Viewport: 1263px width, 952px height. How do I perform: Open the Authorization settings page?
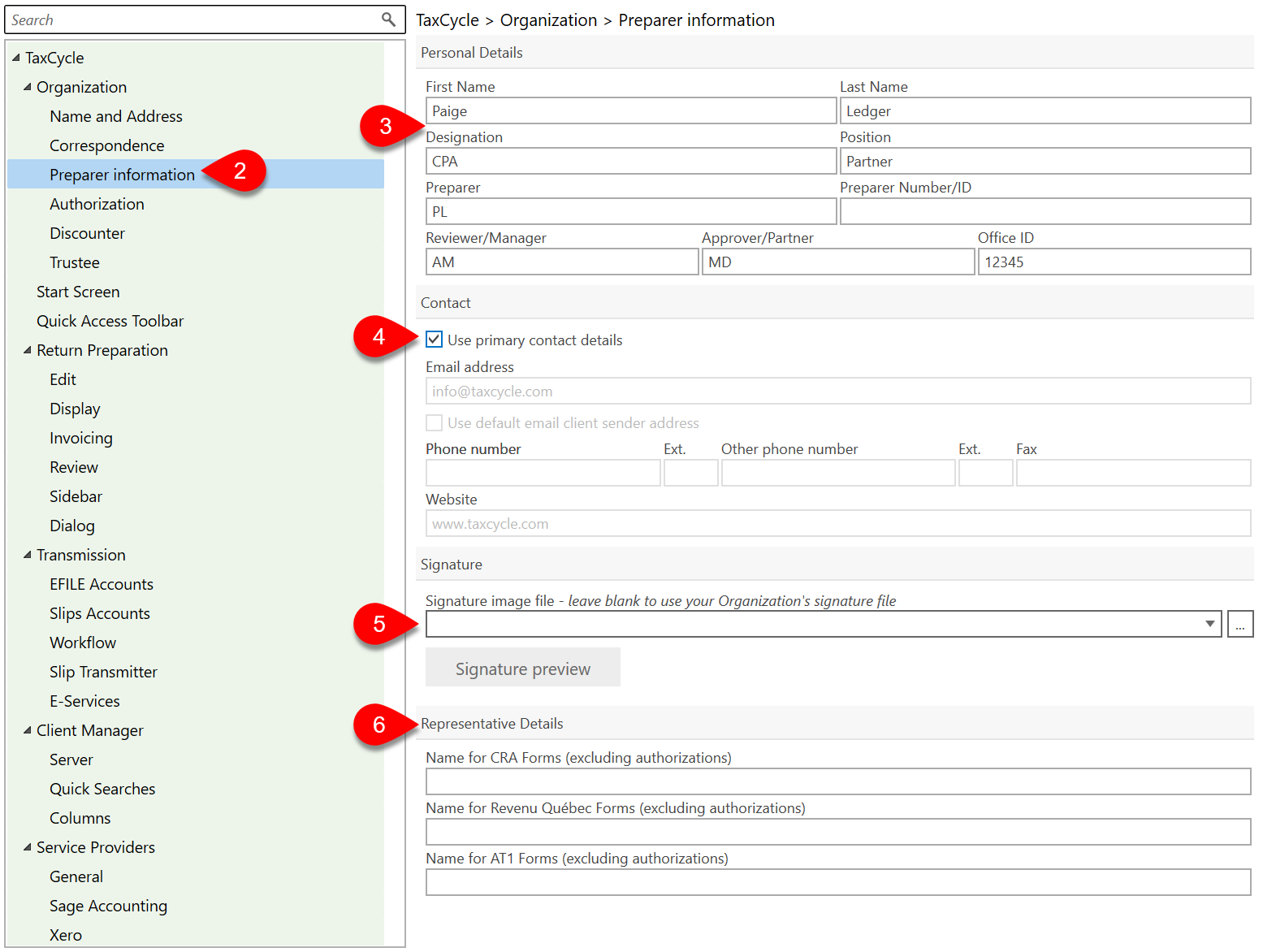pyautogui.click(x=97, y=204)
